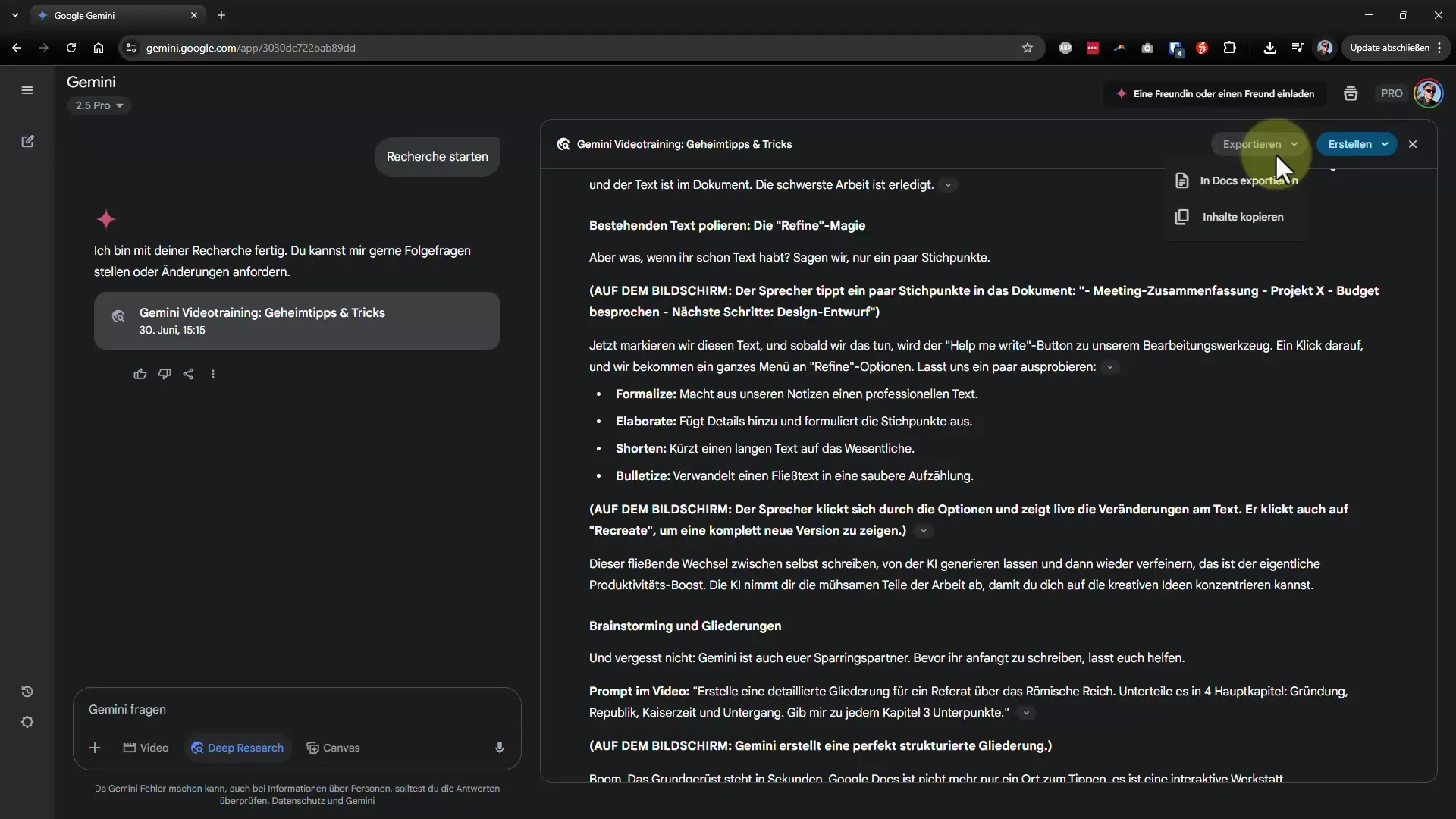Viewport: 1456px width, 819px height.
Task: Navigate back in the browser
Action: coord(17,48)
